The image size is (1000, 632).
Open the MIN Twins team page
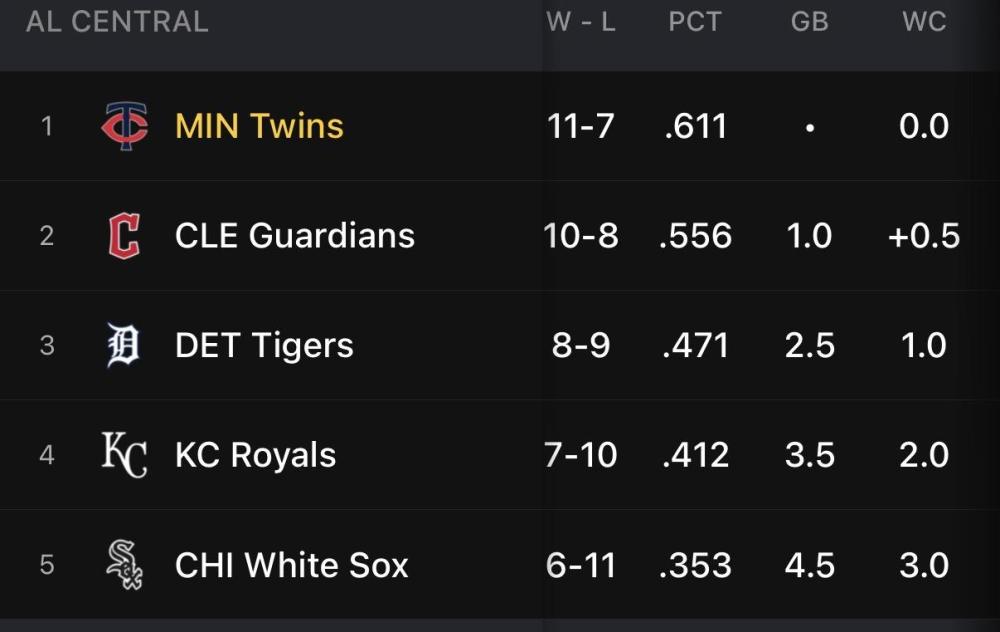[x=259, y=126]
